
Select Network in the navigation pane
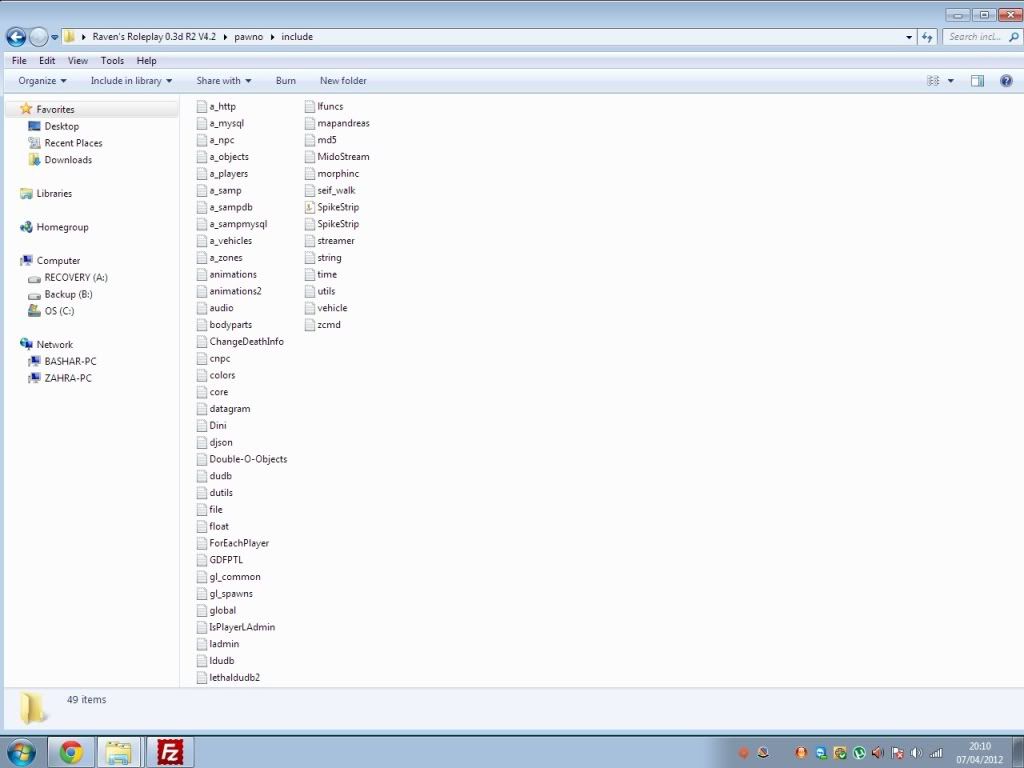(54, 345)
